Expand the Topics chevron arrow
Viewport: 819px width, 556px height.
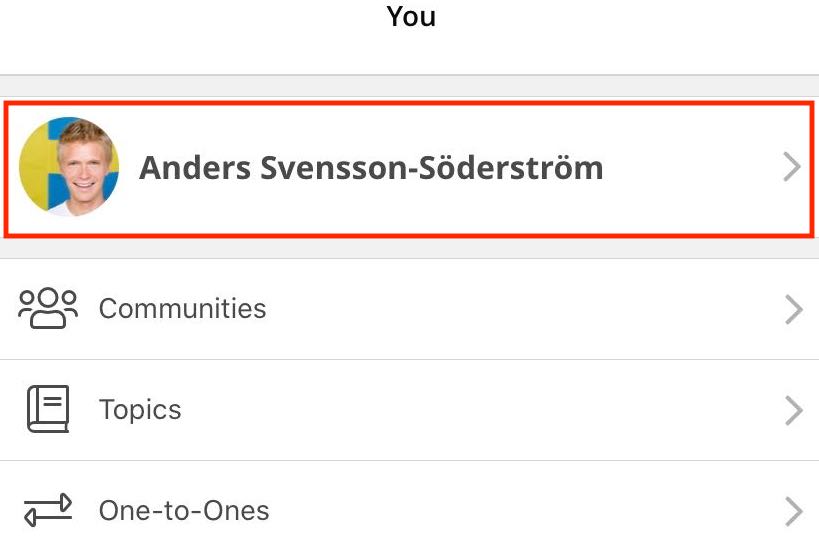tap(794, 410)
